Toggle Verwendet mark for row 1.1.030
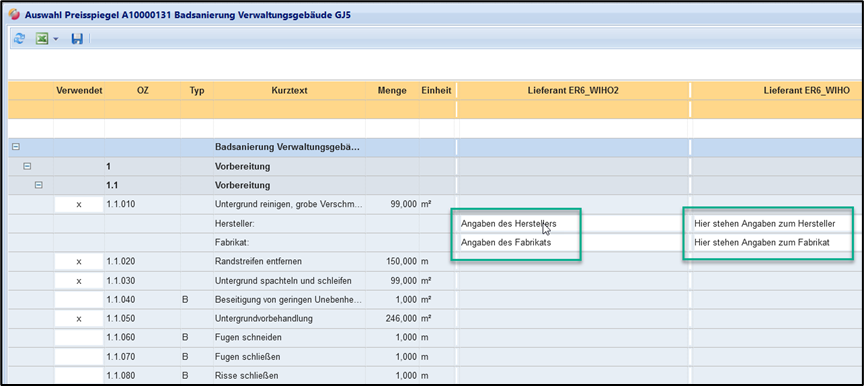This screenshot has width=864, height=386. [79, 281]
